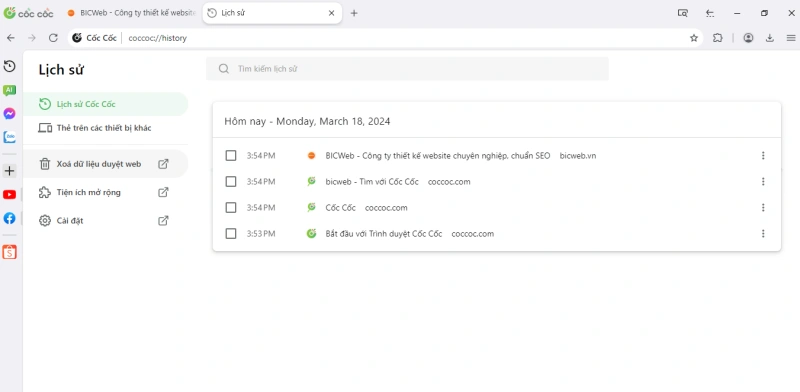Tick the checkbox for BICWeb history entry

tap(231, 155)
